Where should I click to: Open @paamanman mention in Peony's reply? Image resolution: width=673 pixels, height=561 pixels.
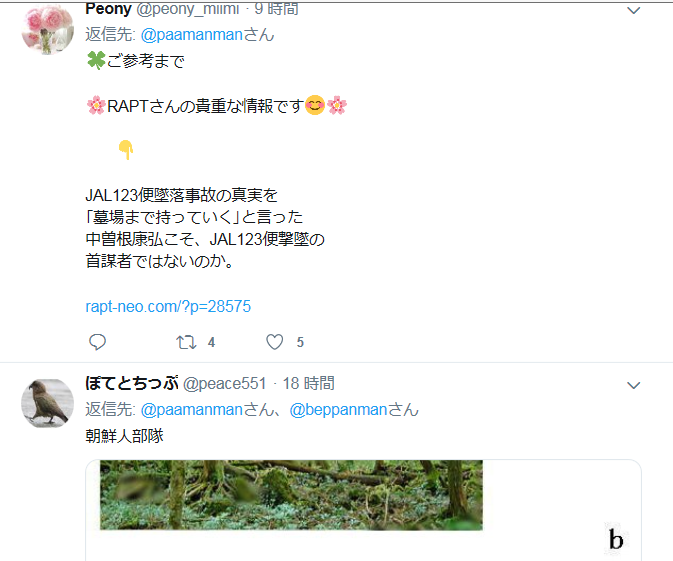click(192, 35)
